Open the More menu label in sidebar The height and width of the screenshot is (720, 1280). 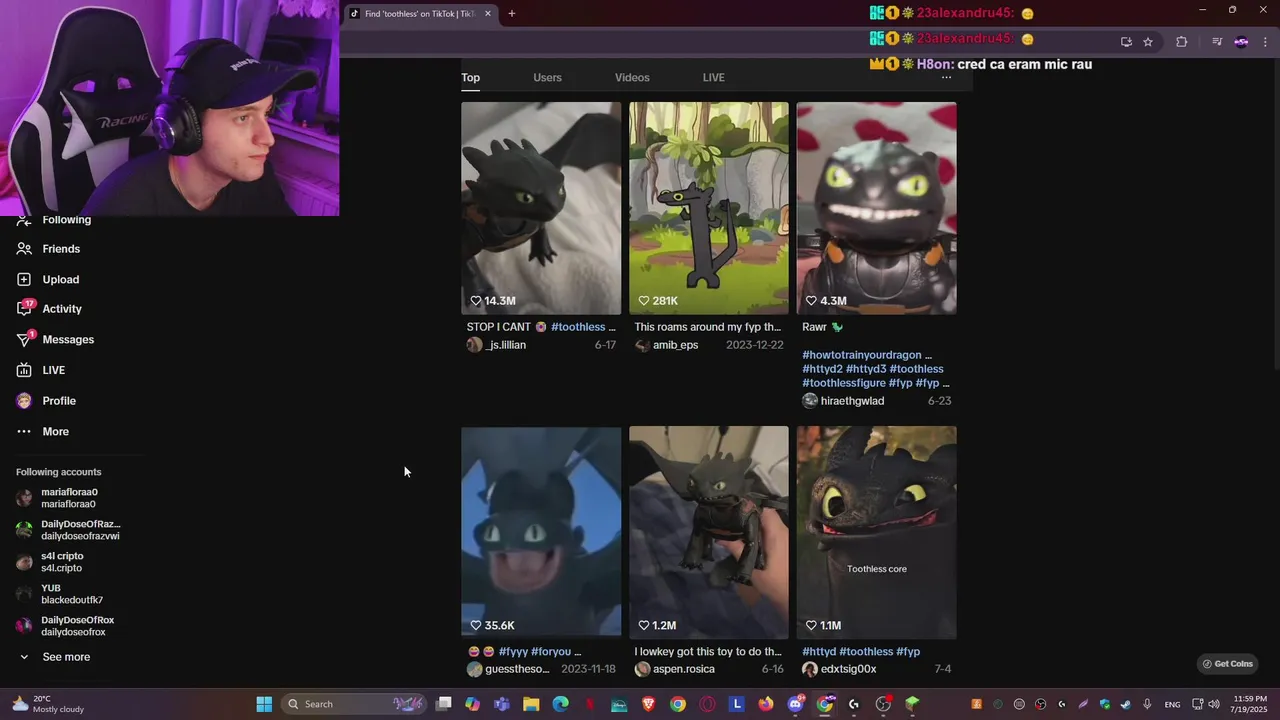click(x=56, y=432)
